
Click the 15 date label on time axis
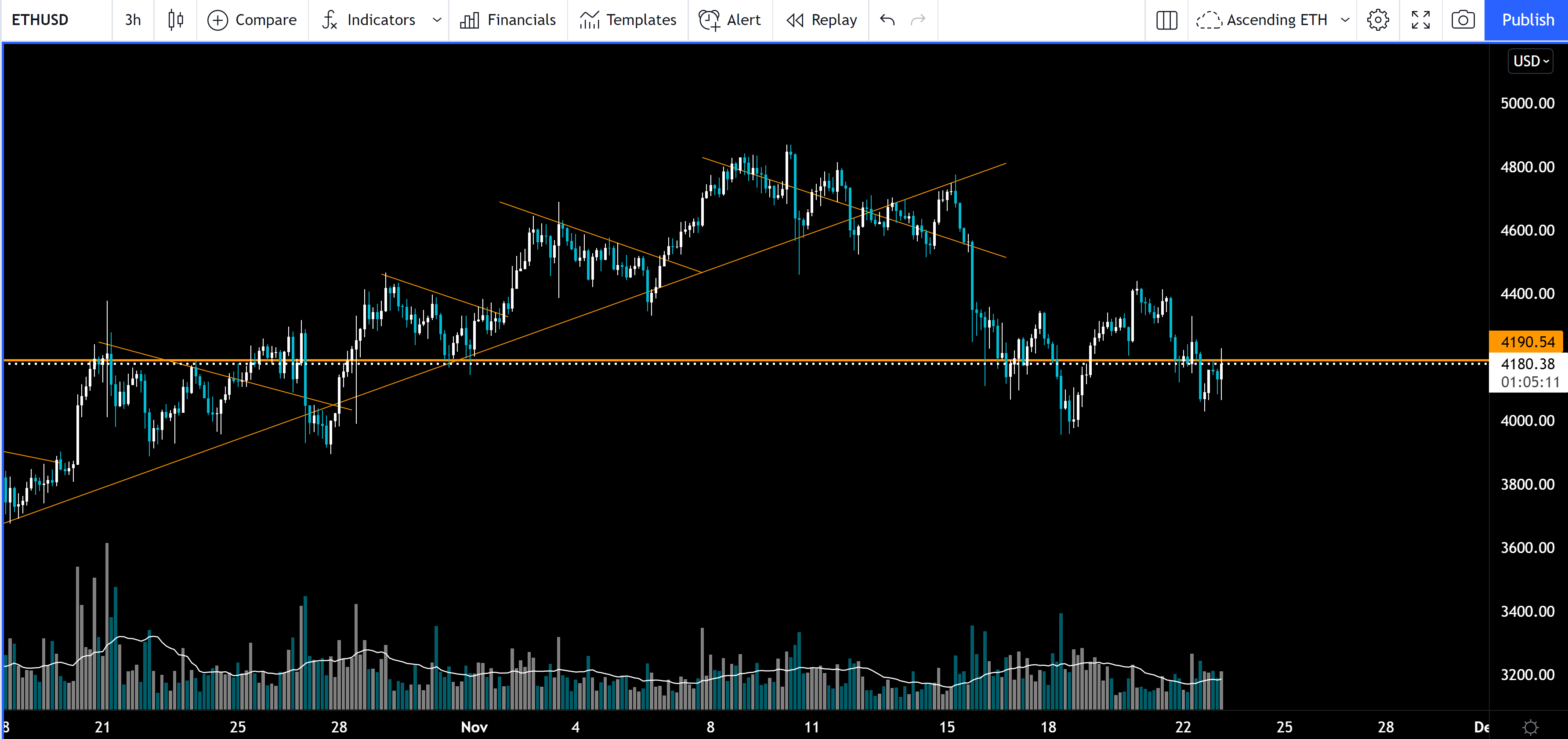pyautogui.click(x=946, y=727)
